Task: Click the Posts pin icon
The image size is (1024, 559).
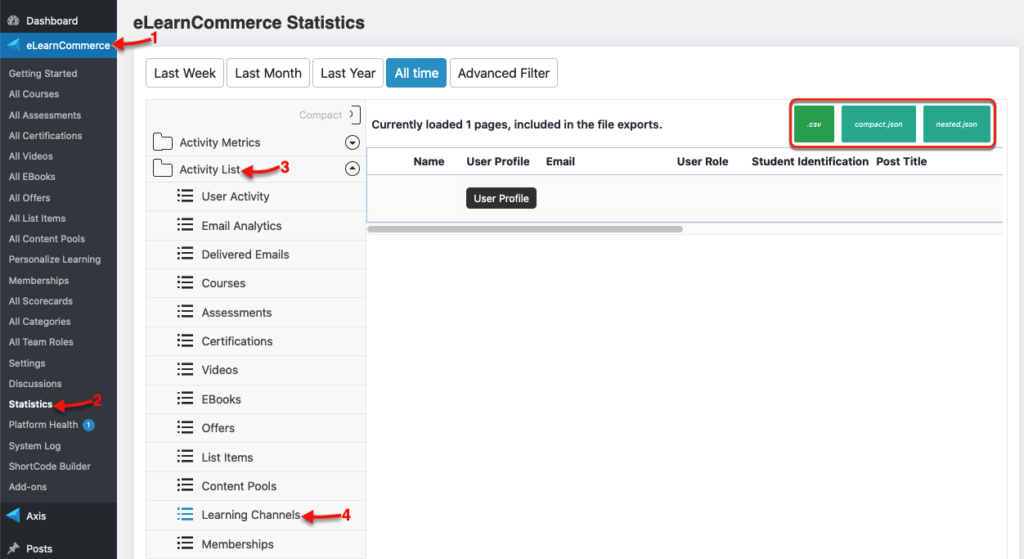Action: [13, 548]
